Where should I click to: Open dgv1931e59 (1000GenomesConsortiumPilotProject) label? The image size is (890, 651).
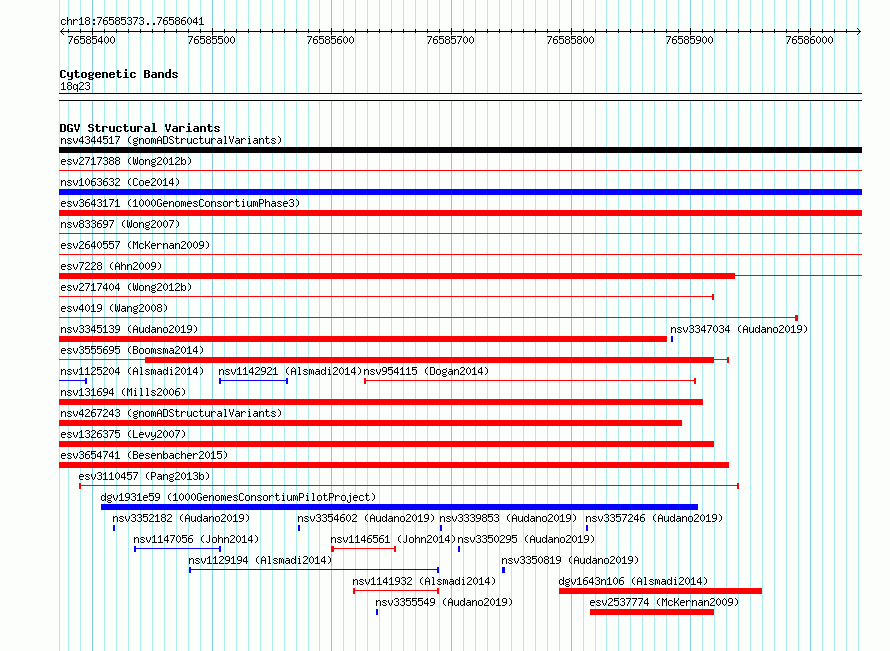(238, 497)
